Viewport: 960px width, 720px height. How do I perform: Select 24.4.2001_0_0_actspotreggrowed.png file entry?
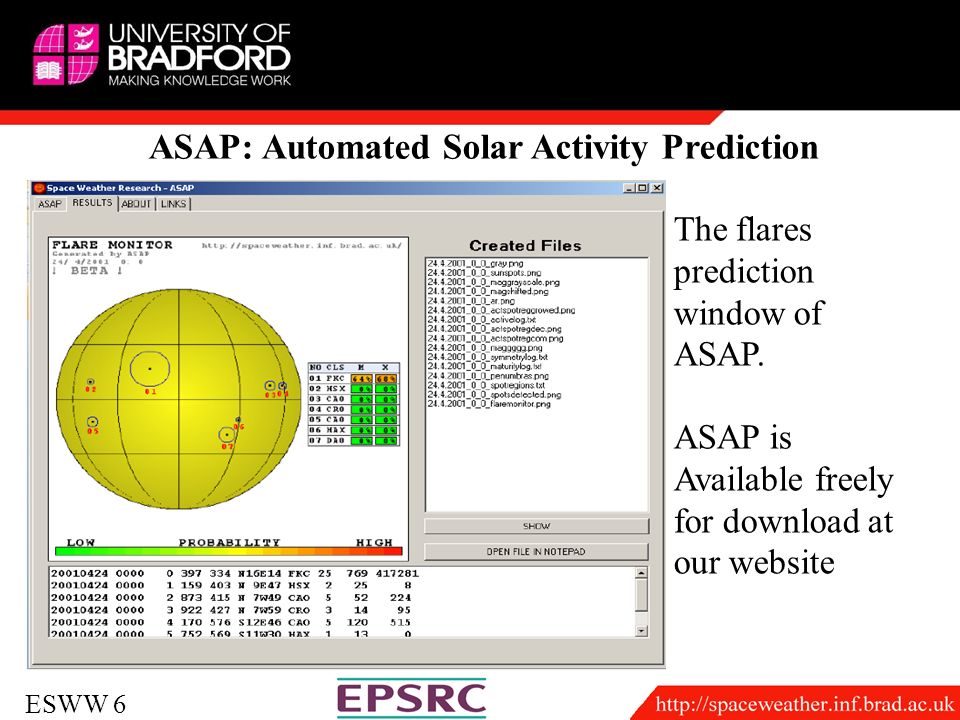[501, 310]
